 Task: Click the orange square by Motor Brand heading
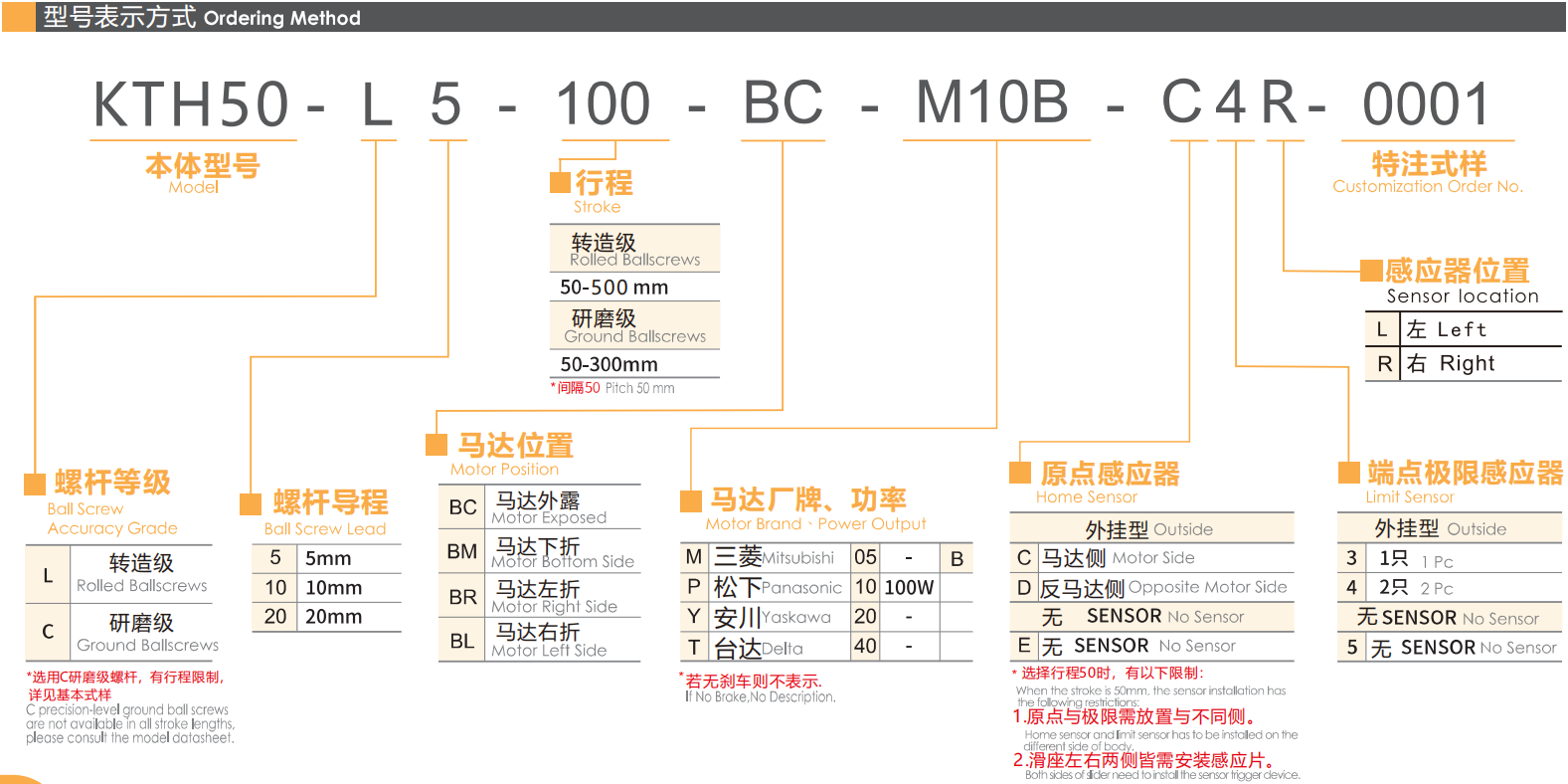[690, 499]
